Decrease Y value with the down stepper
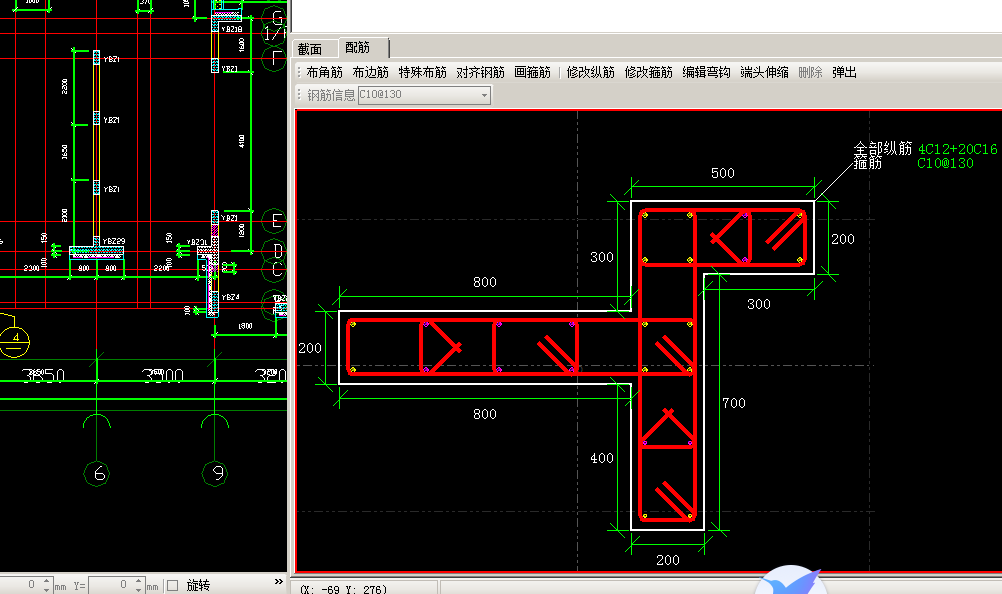The image size is (1002, 594). point(138,590)
